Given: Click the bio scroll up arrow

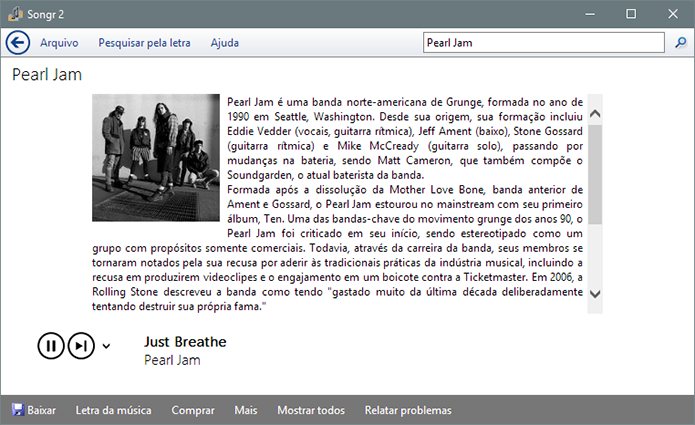Looking at the screenshot, I should [x=595, y=114].
